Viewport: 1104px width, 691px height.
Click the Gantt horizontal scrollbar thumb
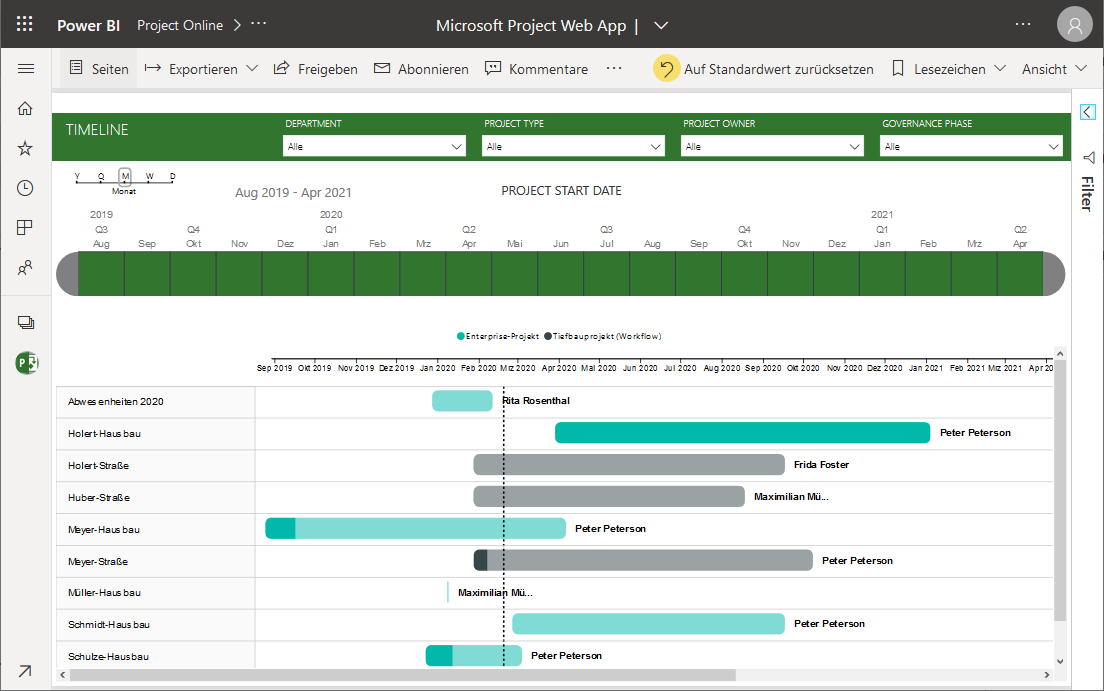pyautogui.click(x=403, y=675)
